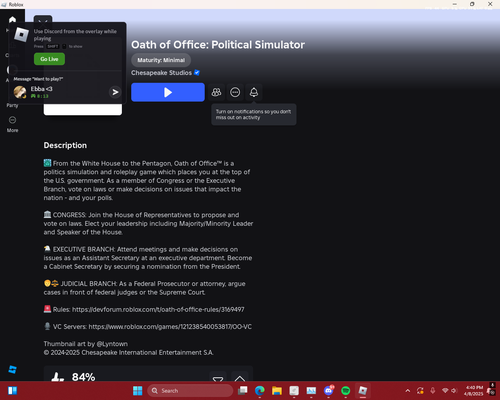Click the Maturity: Minimal label
This screenshot has width=500, height=400.
161,60
